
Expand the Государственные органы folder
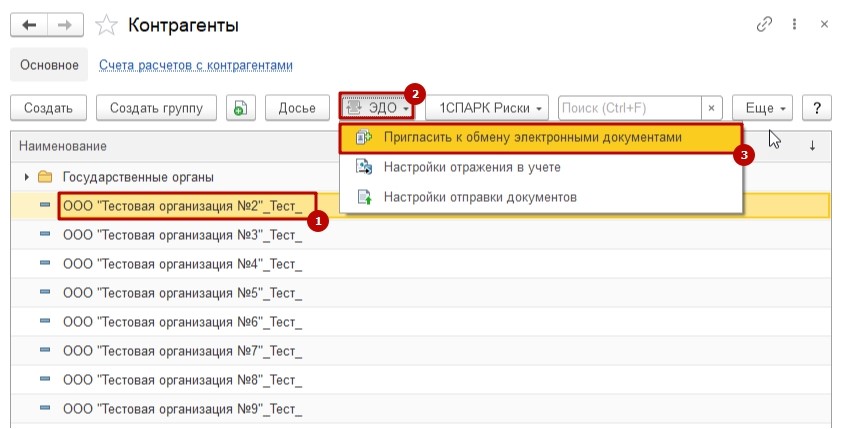[x=26, y=177]
